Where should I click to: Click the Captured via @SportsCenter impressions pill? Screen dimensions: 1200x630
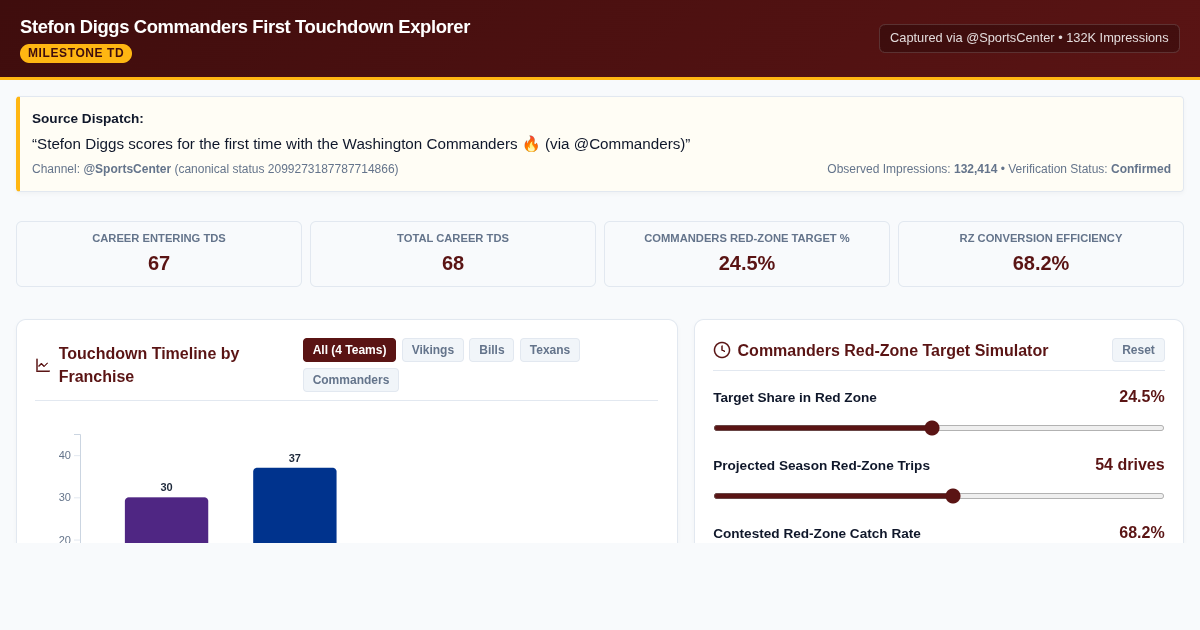(1029, 38)
